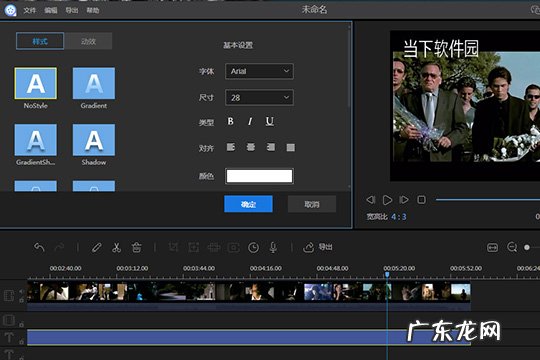
Task: Confirm with the blue 确定 button
Action: [248, 204]
